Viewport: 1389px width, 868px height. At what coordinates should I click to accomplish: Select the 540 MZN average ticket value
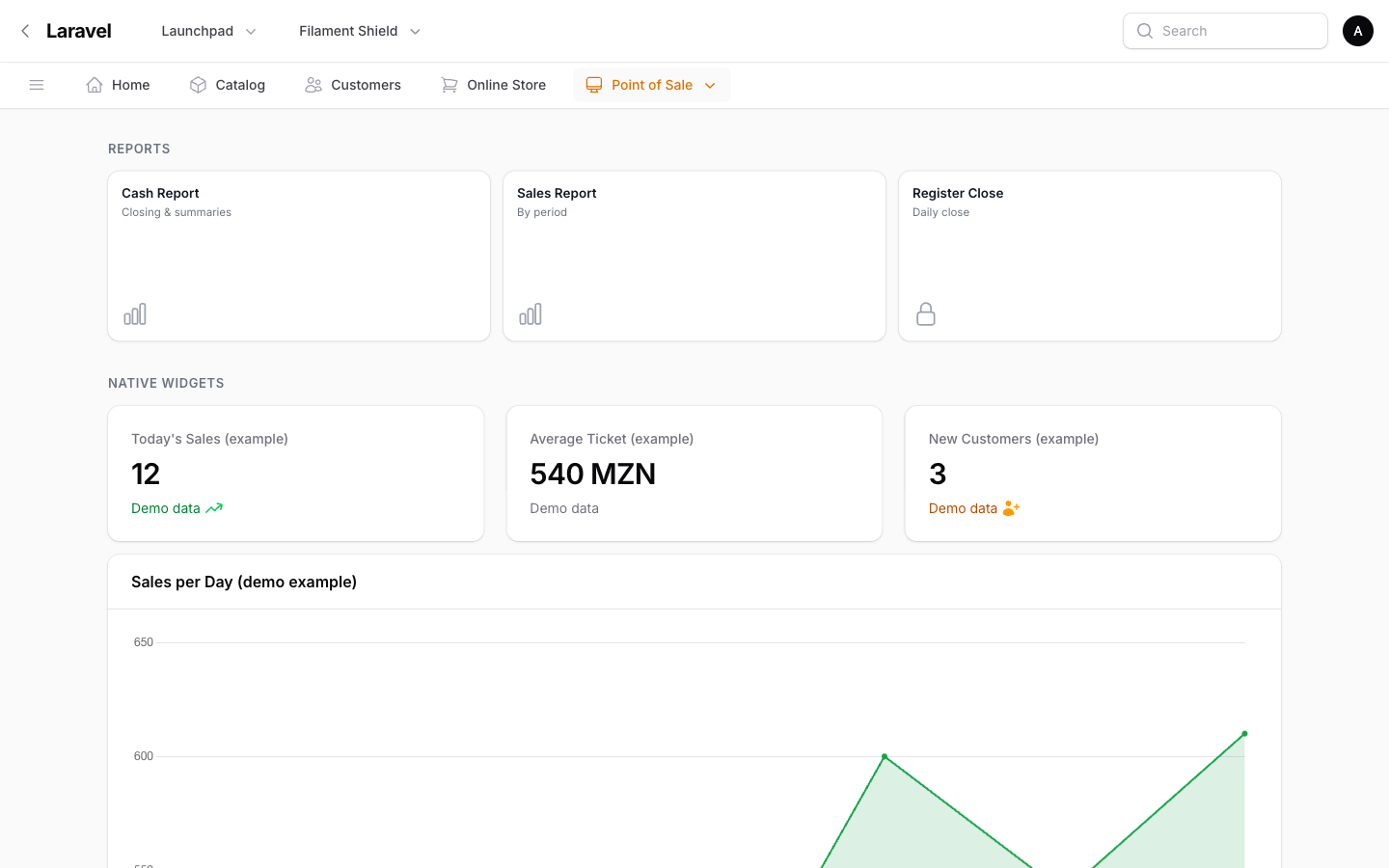(x=592, y=474)
